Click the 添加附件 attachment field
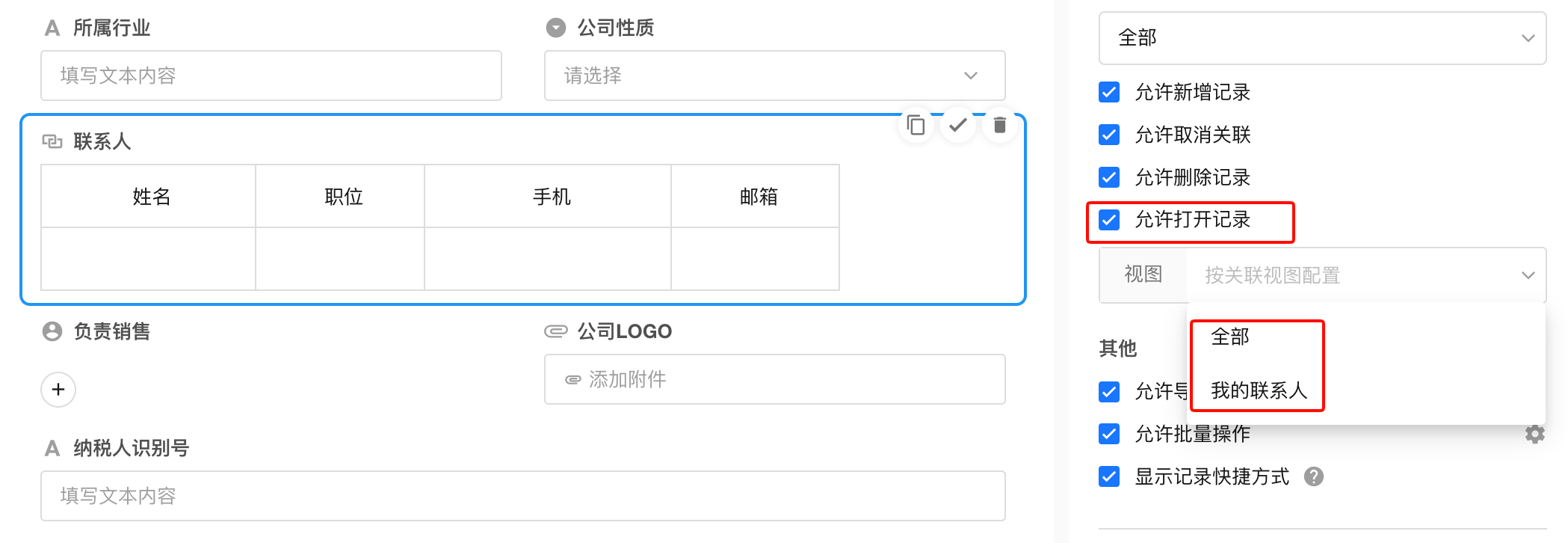 pos(774,380)
